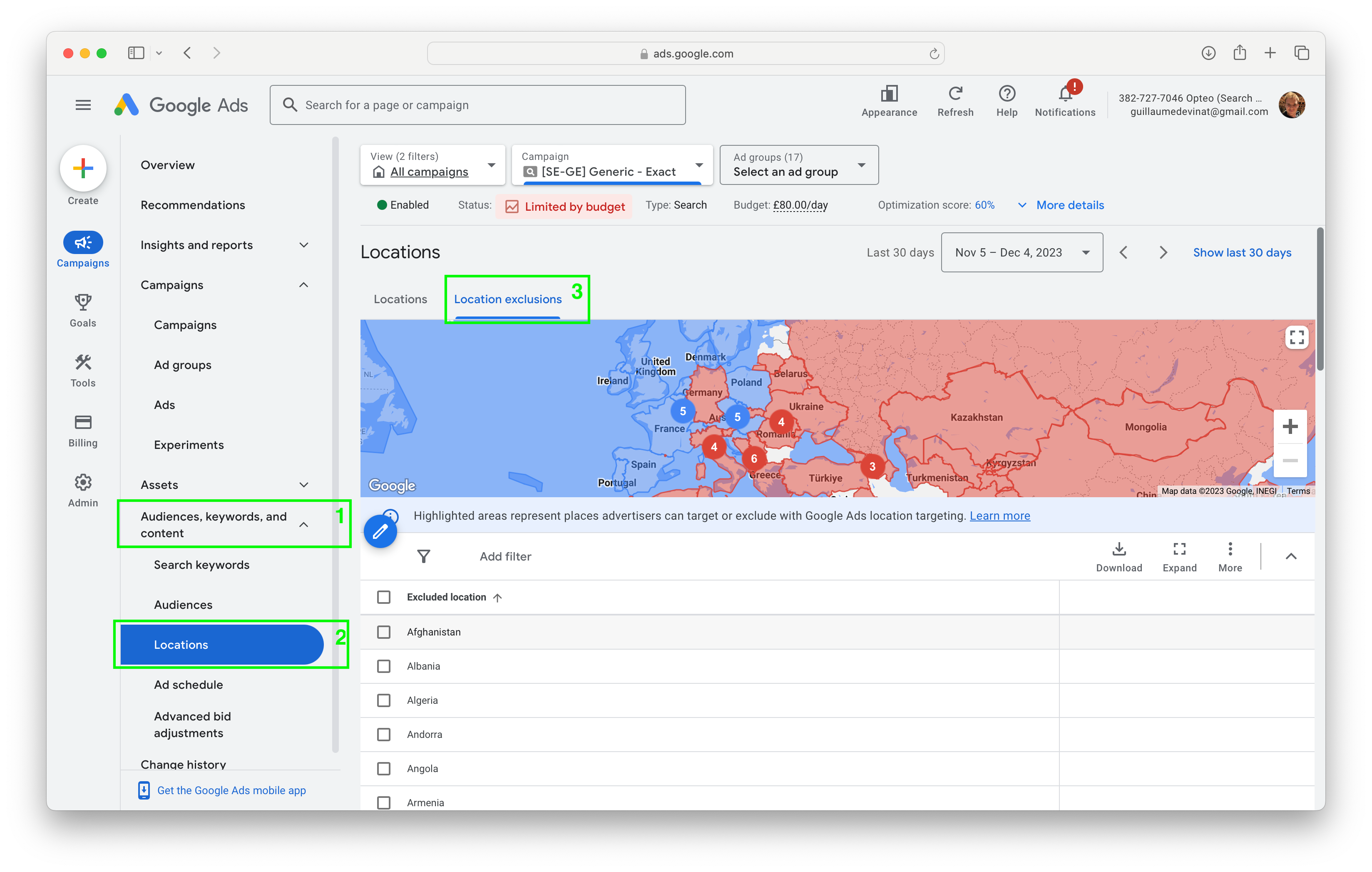Click the Admin gear icon
1372x872 pixels.
tap(83, 483)
